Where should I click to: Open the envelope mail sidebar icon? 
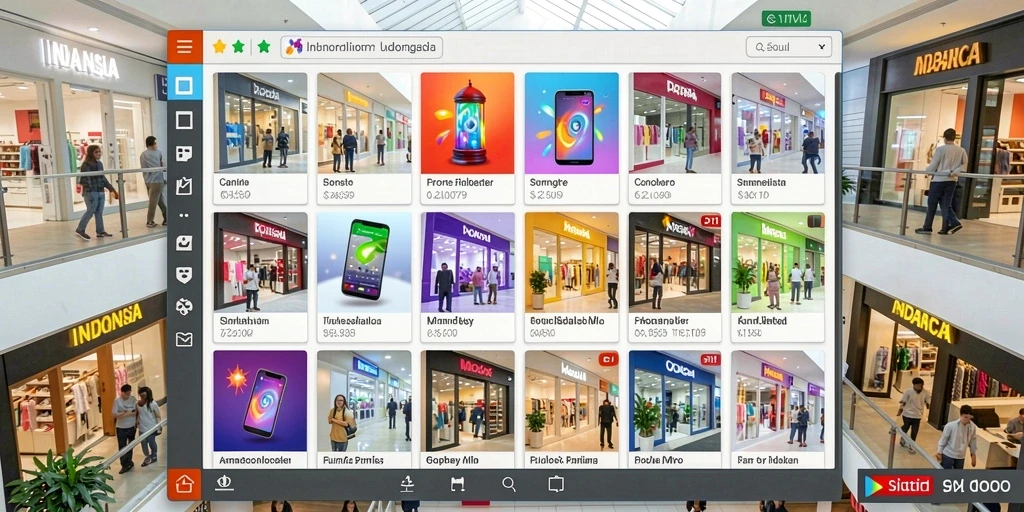[185, 339]
